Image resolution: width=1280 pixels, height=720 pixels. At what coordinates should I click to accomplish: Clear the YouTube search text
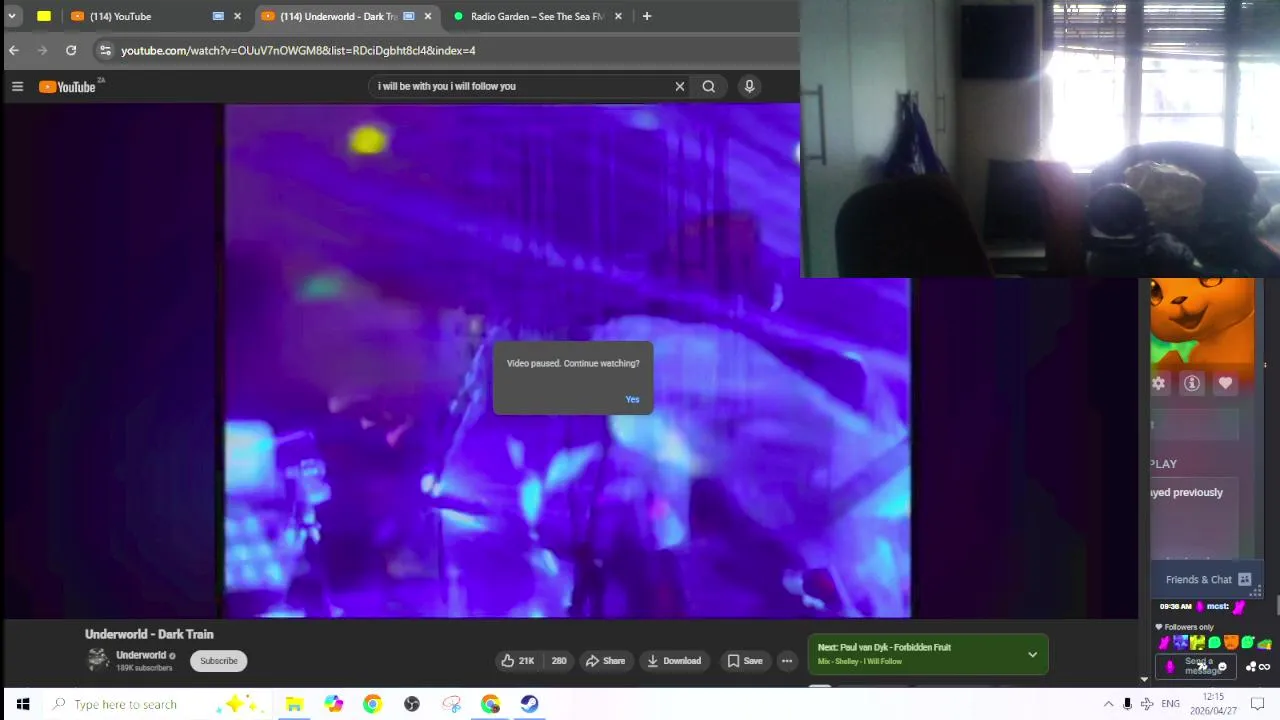tap(680, 86)
